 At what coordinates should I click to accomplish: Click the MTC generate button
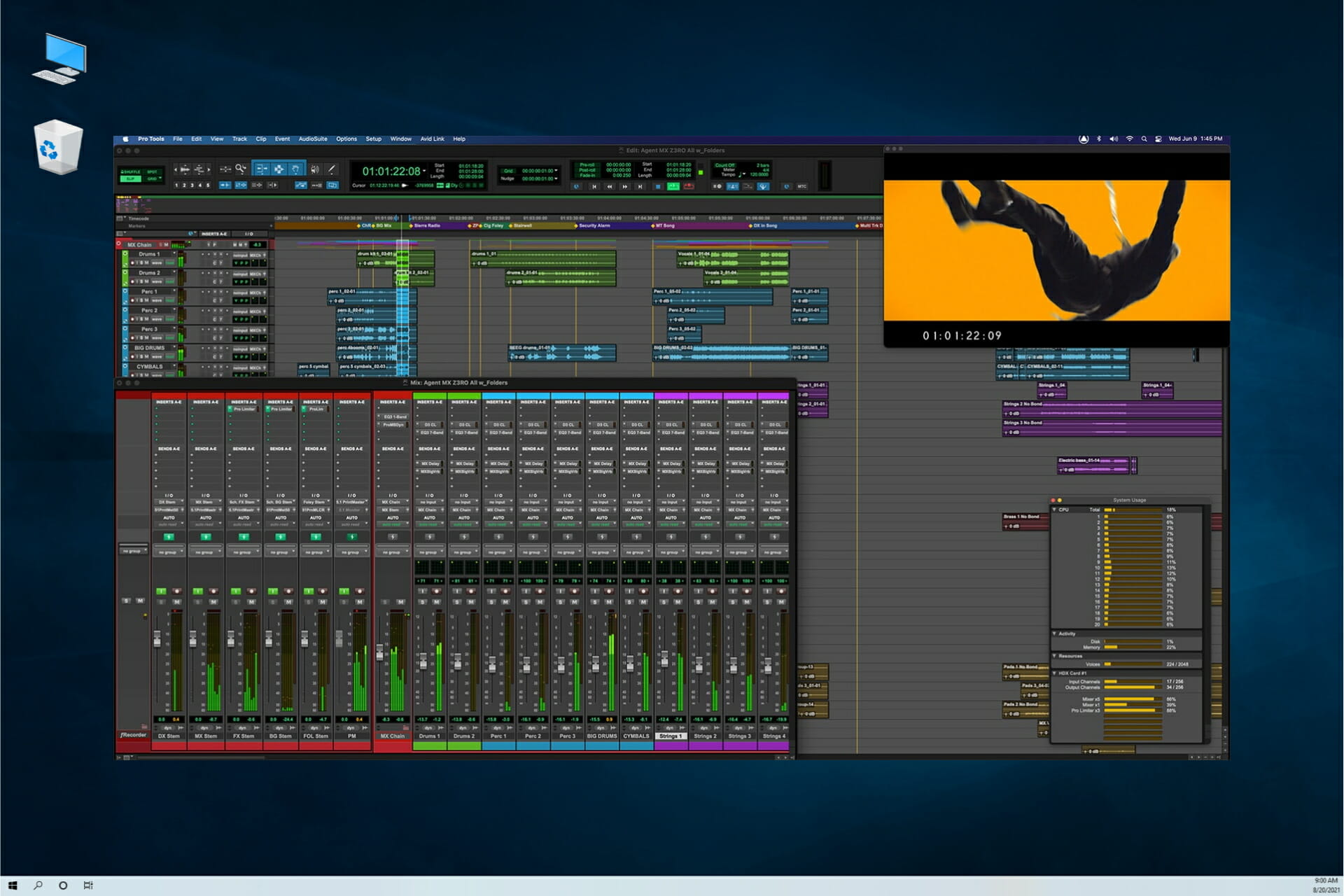coord(801,186)
